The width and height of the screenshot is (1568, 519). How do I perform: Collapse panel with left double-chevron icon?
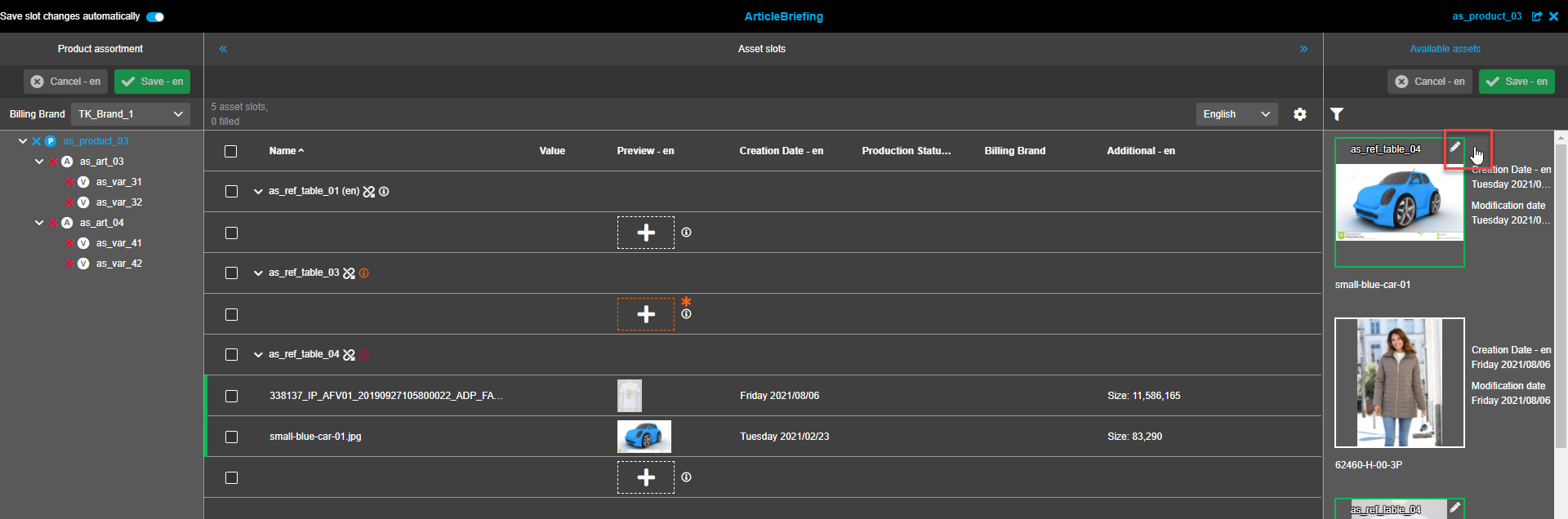223,49
